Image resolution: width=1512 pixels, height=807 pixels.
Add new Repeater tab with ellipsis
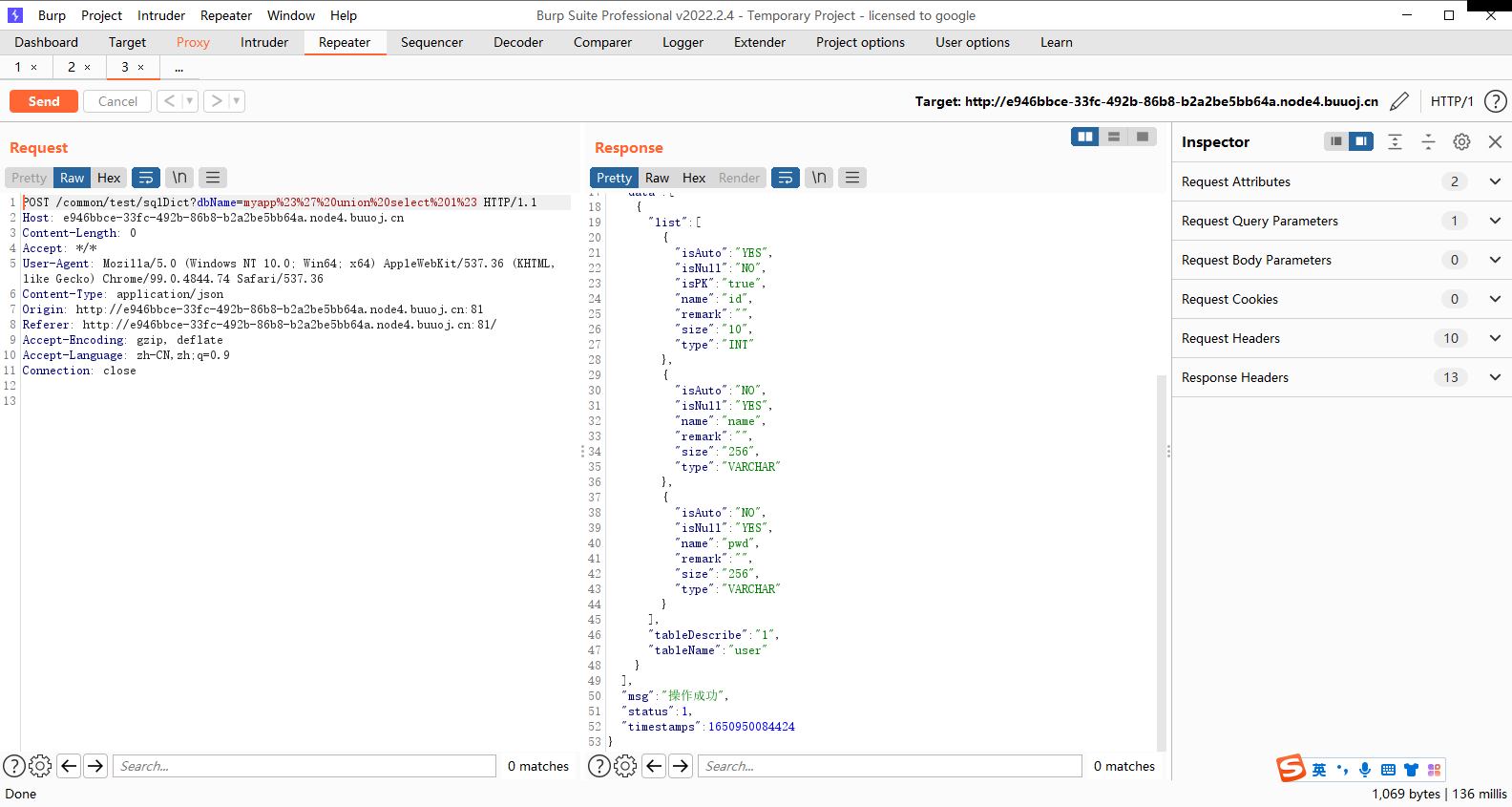(178, 68)
